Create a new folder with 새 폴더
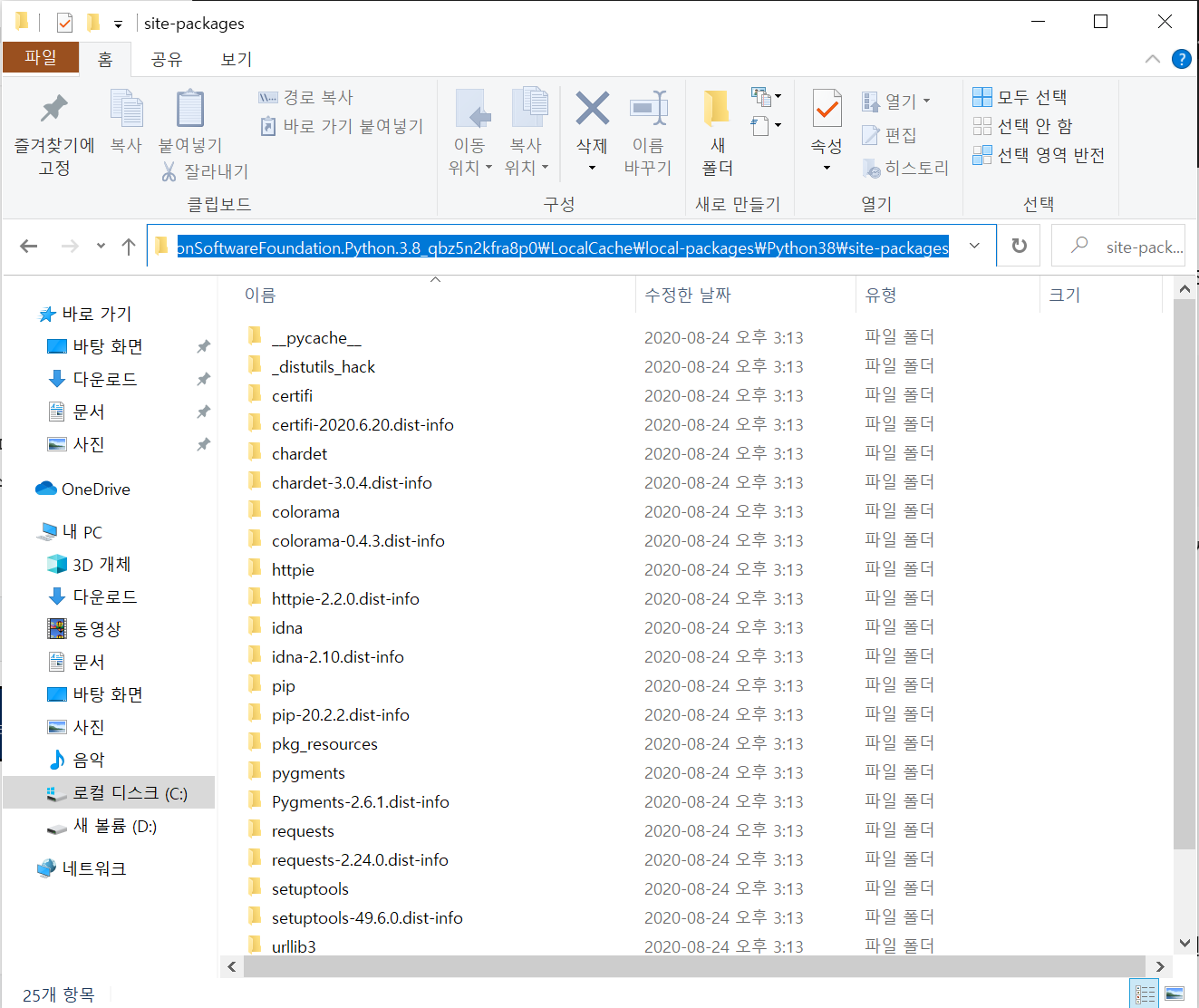This screenshot has height=1008, width=1199. point(717,134)
